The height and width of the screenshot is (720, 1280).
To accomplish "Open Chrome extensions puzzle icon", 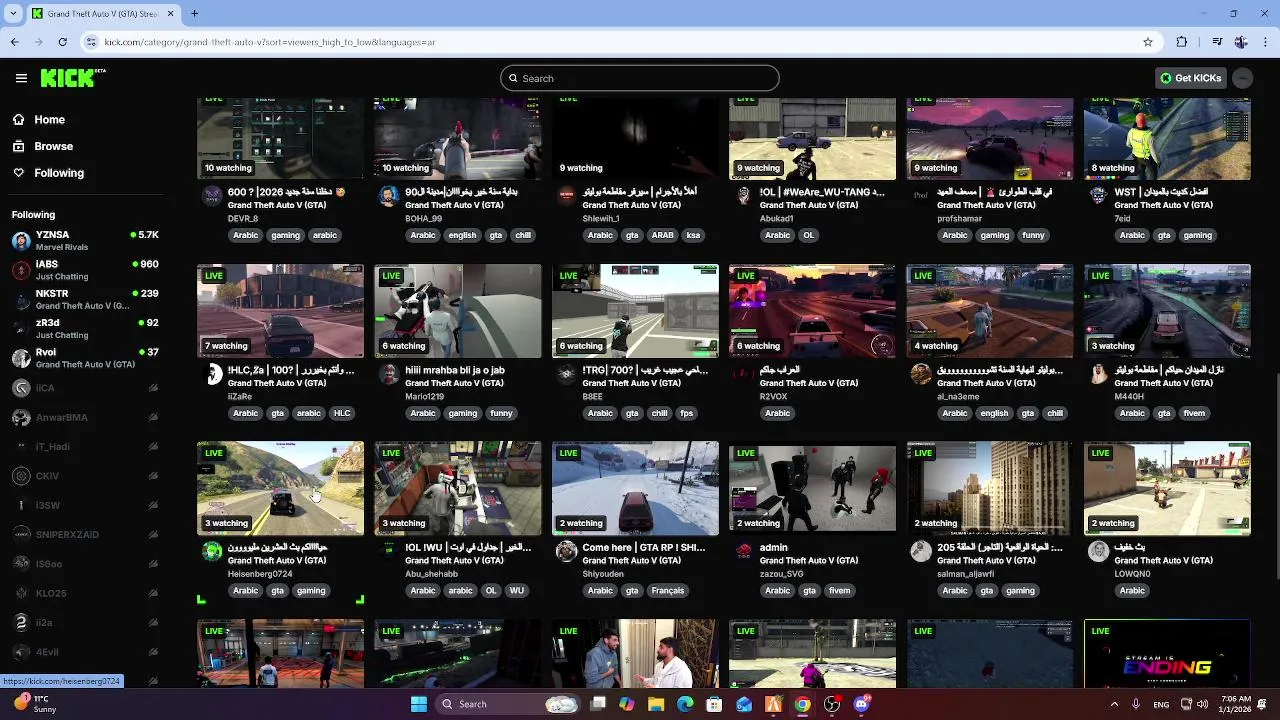I will [1182, 42].
